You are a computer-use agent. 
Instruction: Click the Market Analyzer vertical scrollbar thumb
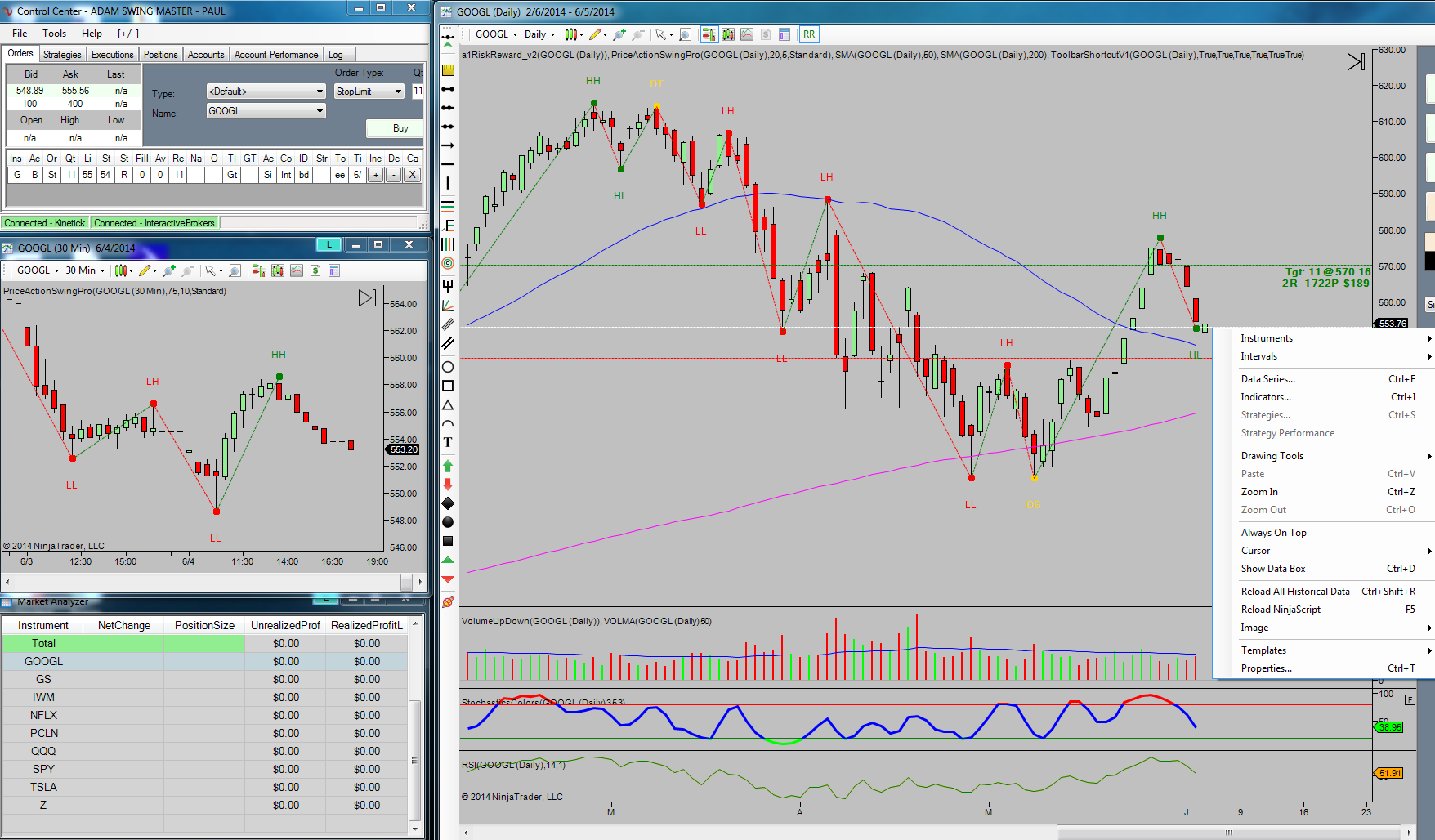tap(415, 760)
